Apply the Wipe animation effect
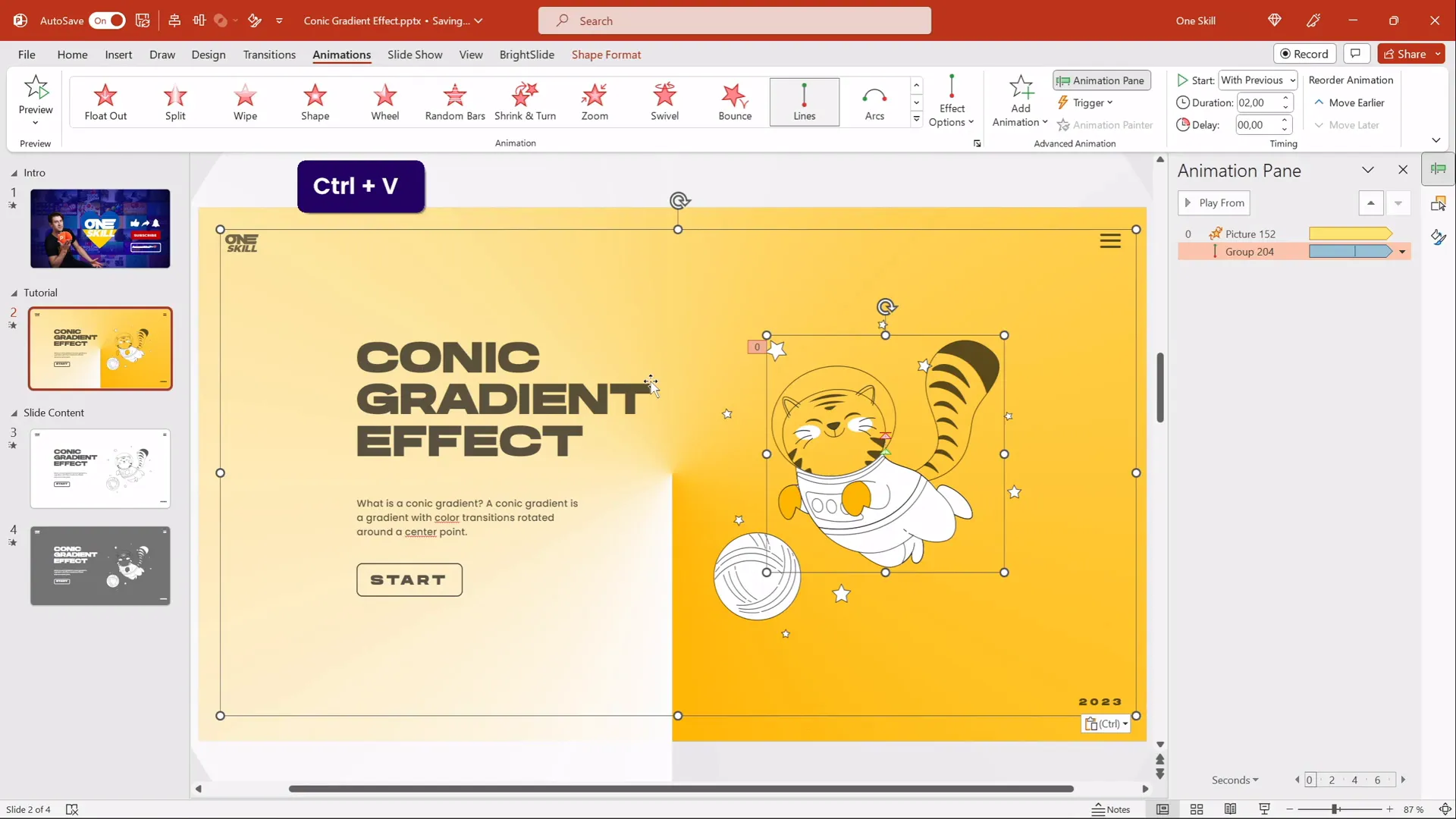 (x=245, y=102)
